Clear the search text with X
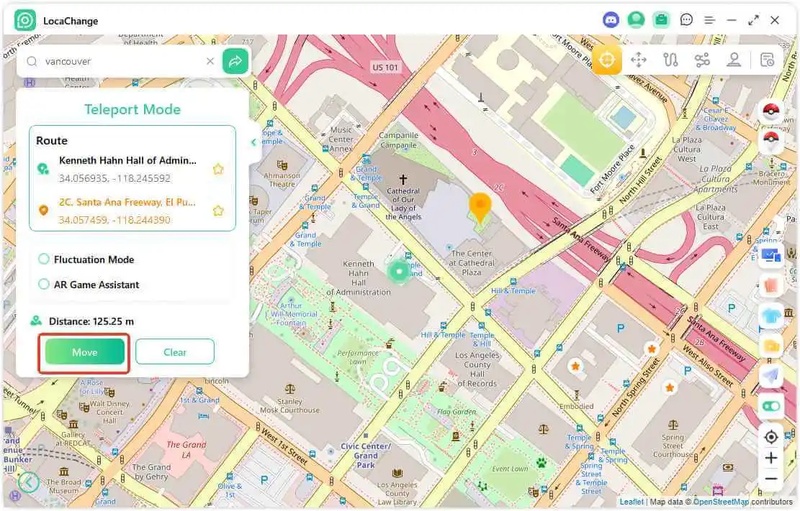 tap(210, 61)
